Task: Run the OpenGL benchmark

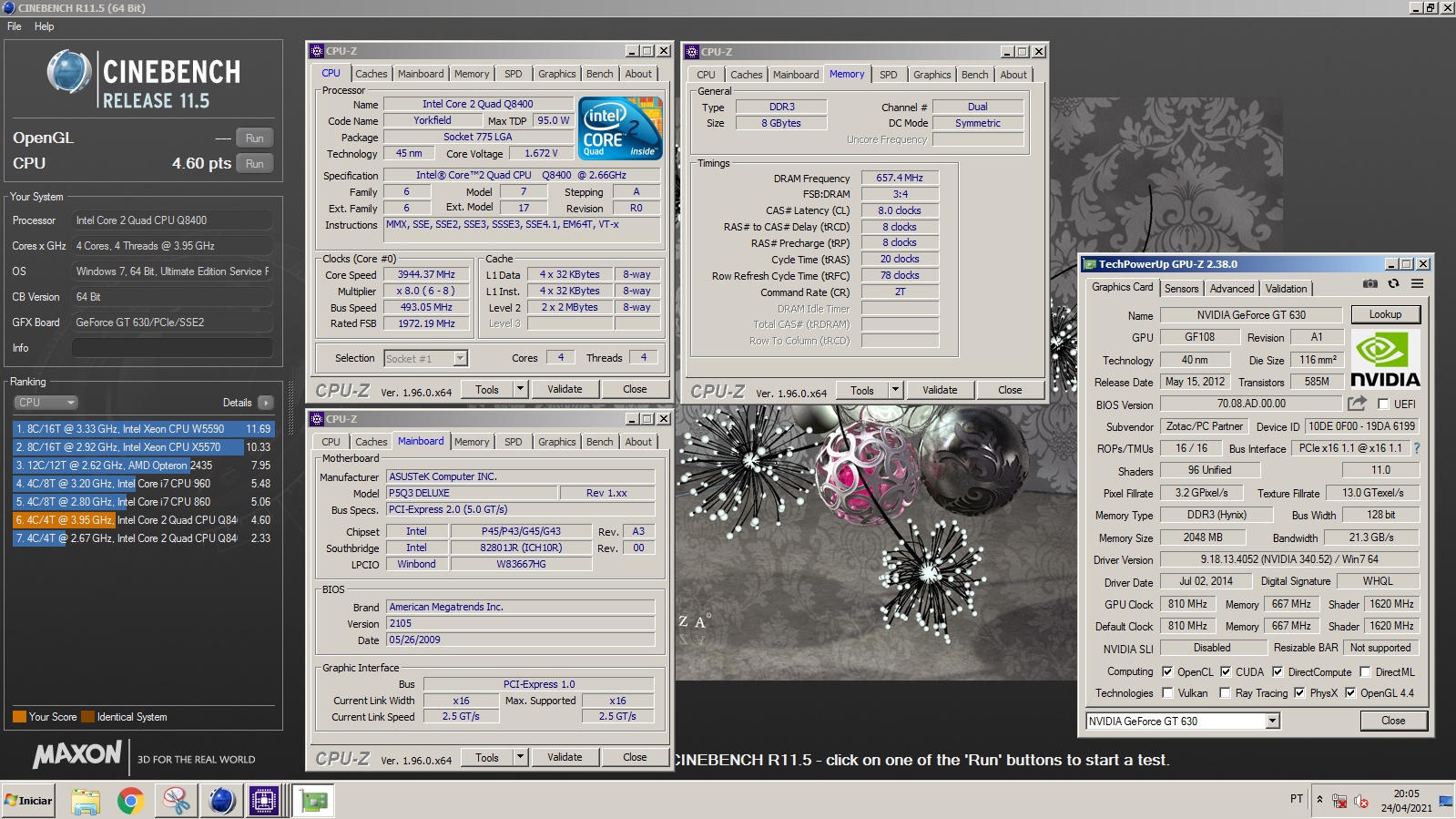Action: (255, 138)
